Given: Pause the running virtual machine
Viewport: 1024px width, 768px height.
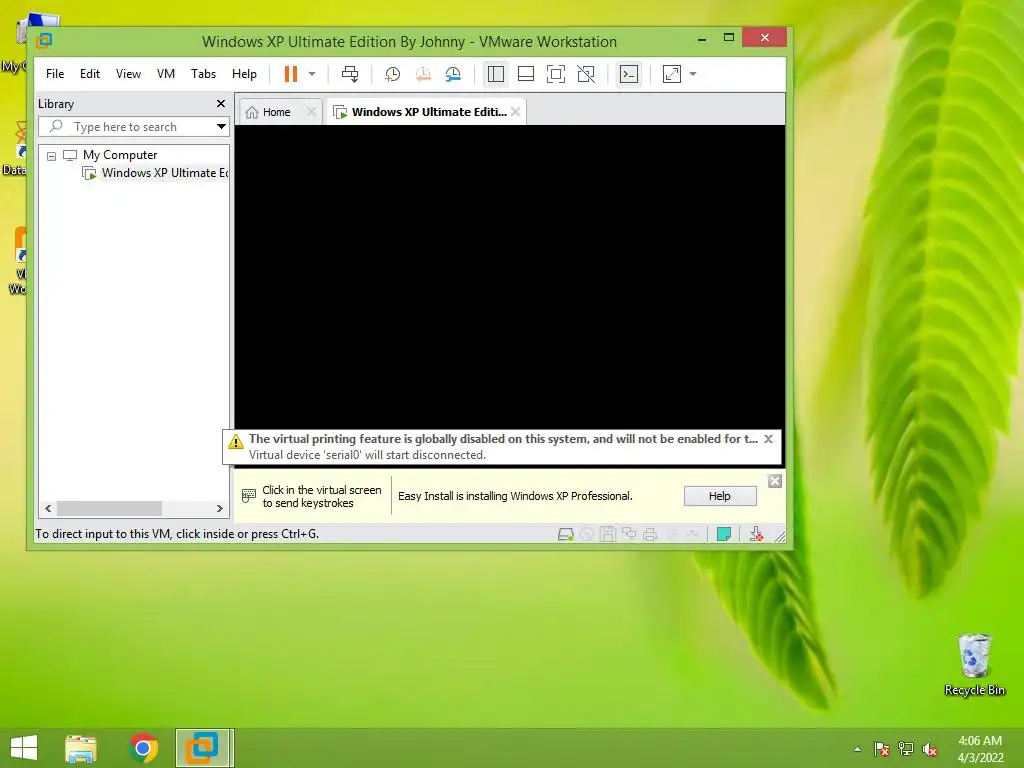Looking at the screenshot, I should click(291, 74).
